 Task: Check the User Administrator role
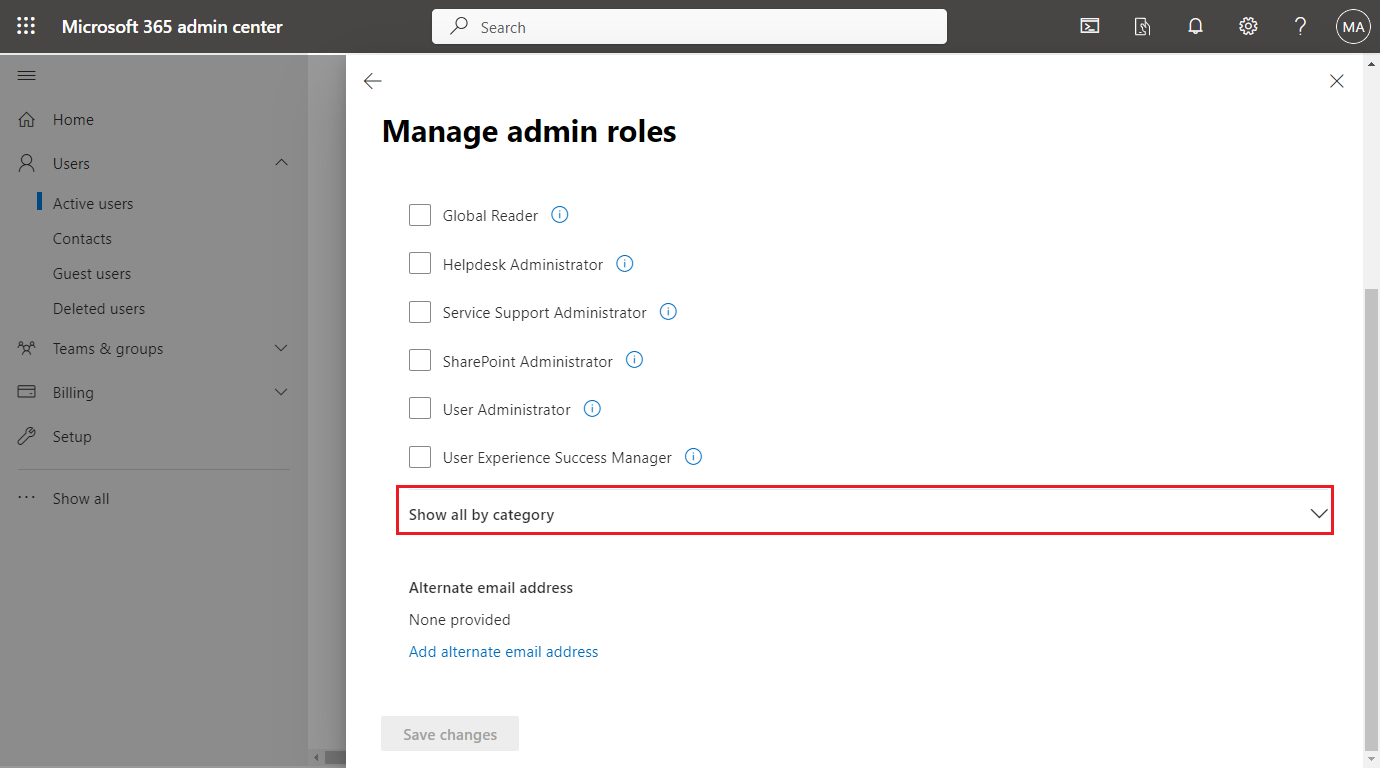pos(420,408)
